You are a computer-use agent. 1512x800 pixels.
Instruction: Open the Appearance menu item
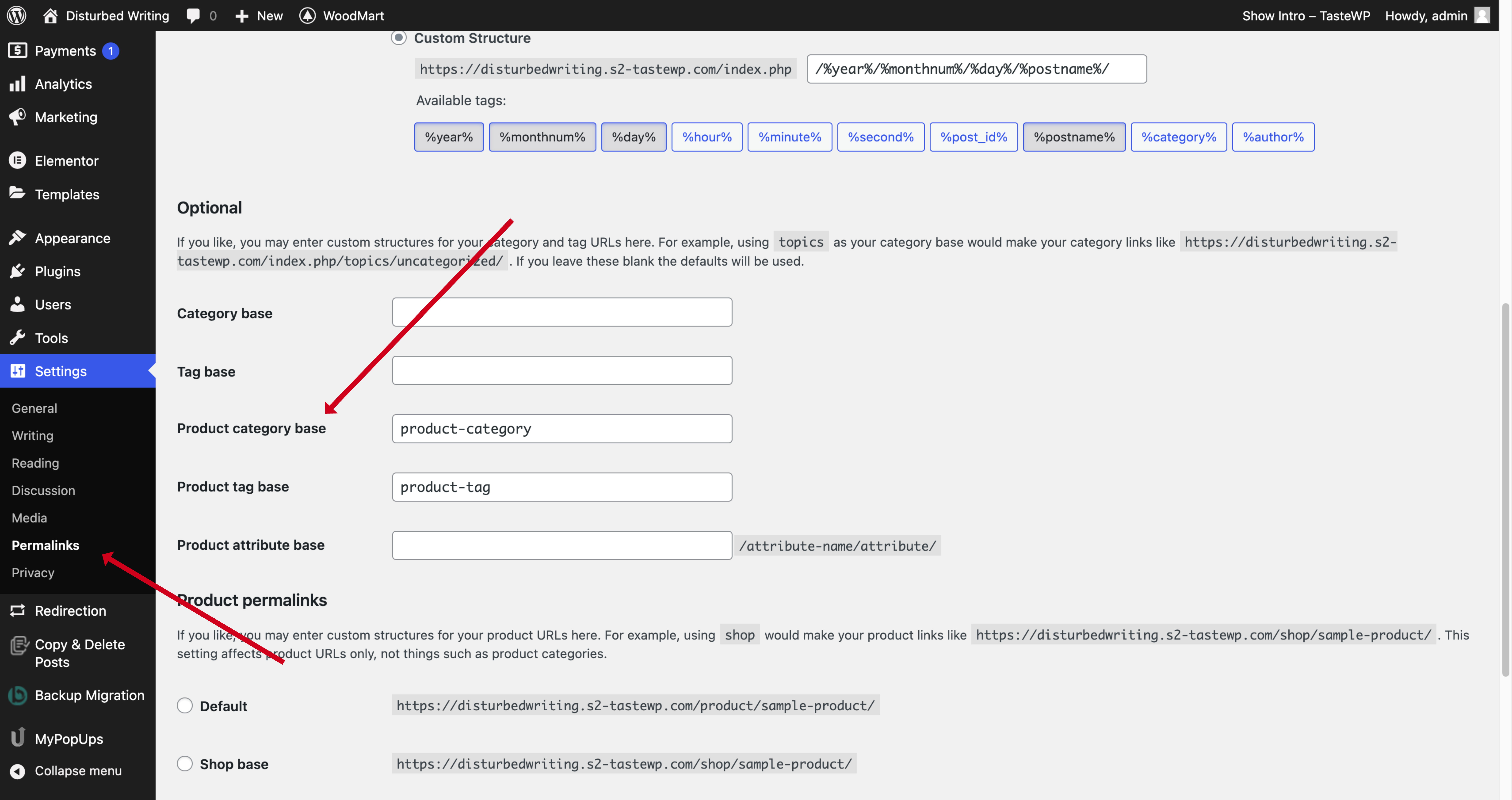[x=78, y=238]
